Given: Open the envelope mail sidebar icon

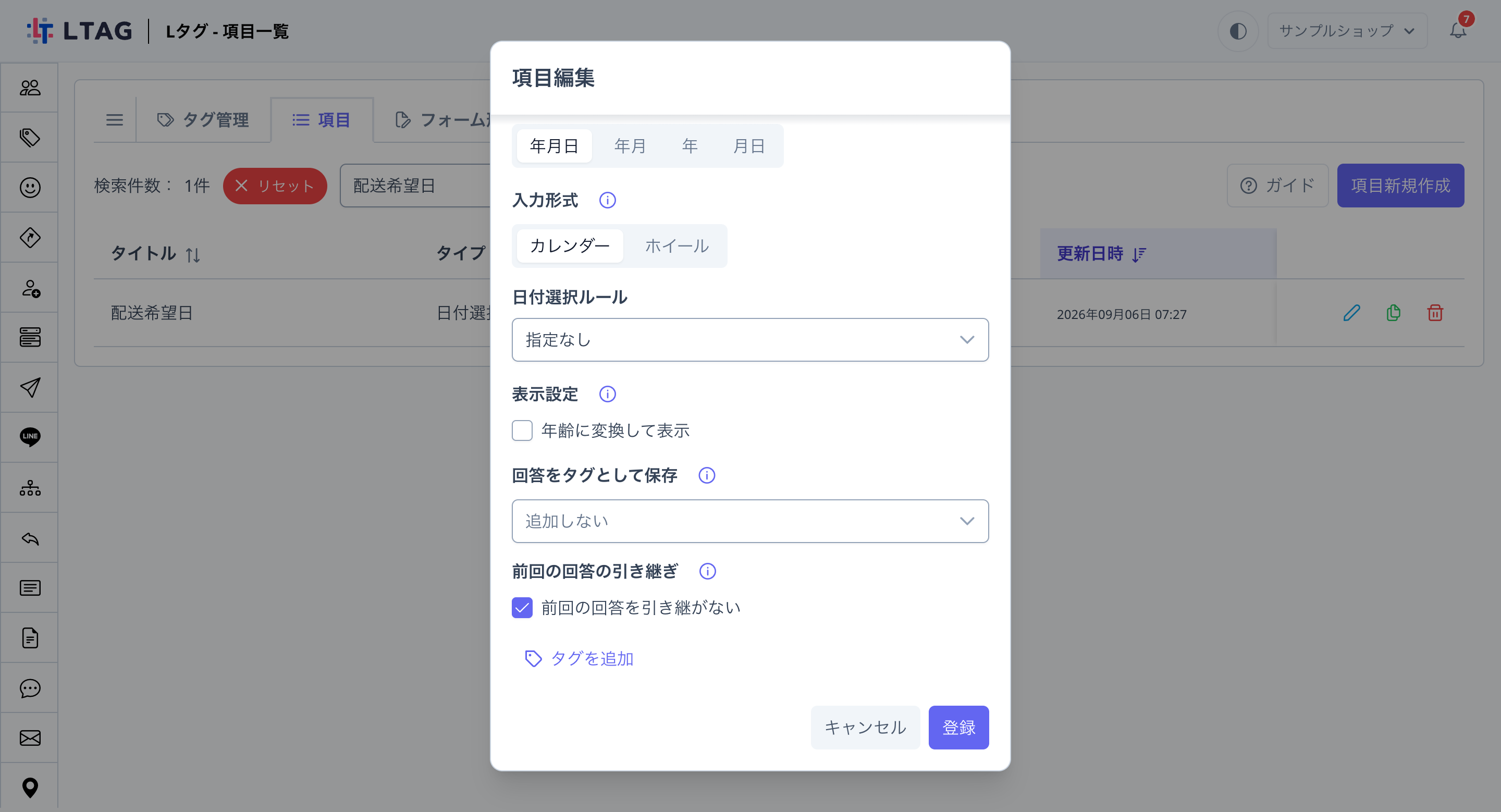Looking at the screenshot, I should tap(30, 738).
